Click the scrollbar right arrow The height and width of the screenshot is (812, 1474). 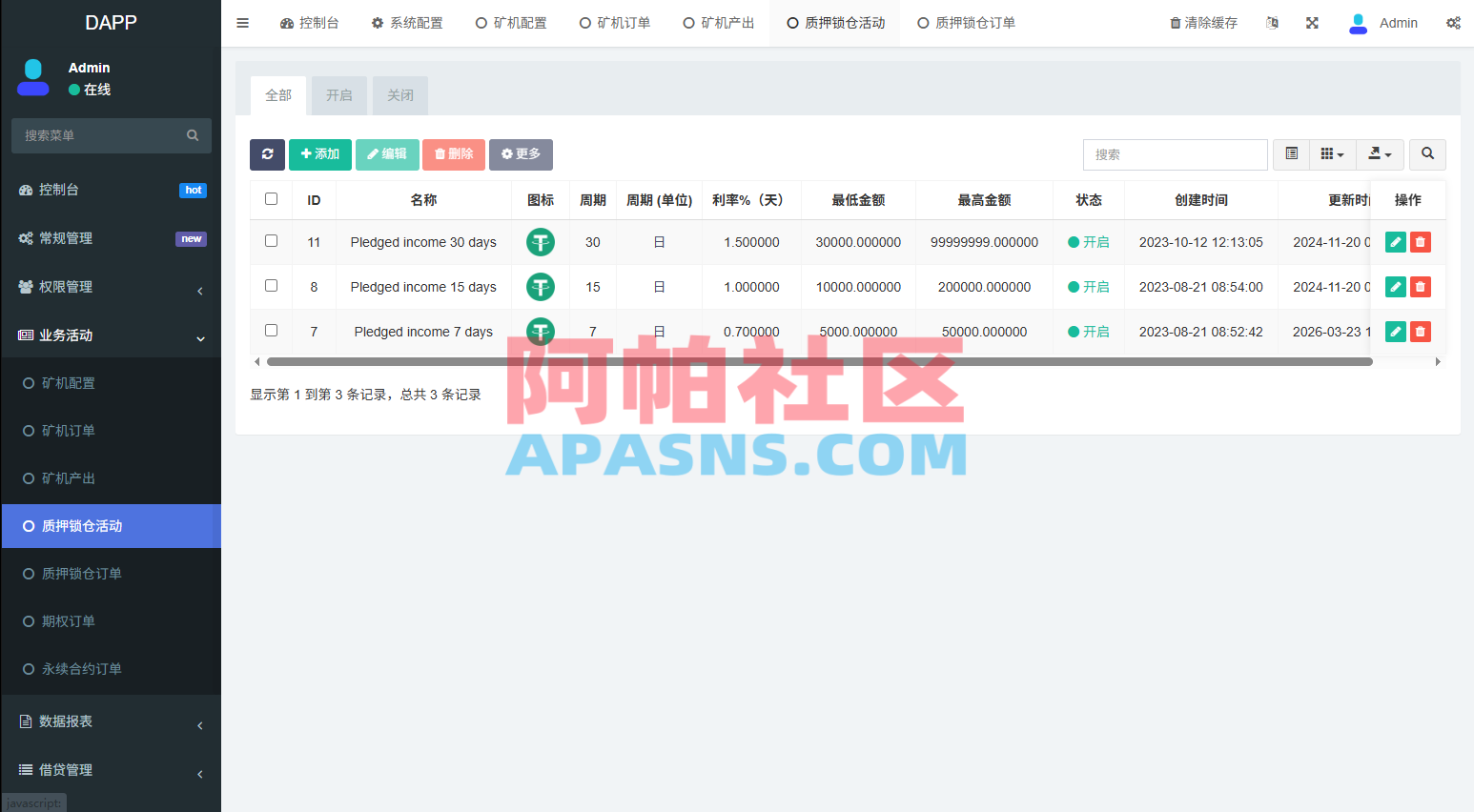[1438, 362]
